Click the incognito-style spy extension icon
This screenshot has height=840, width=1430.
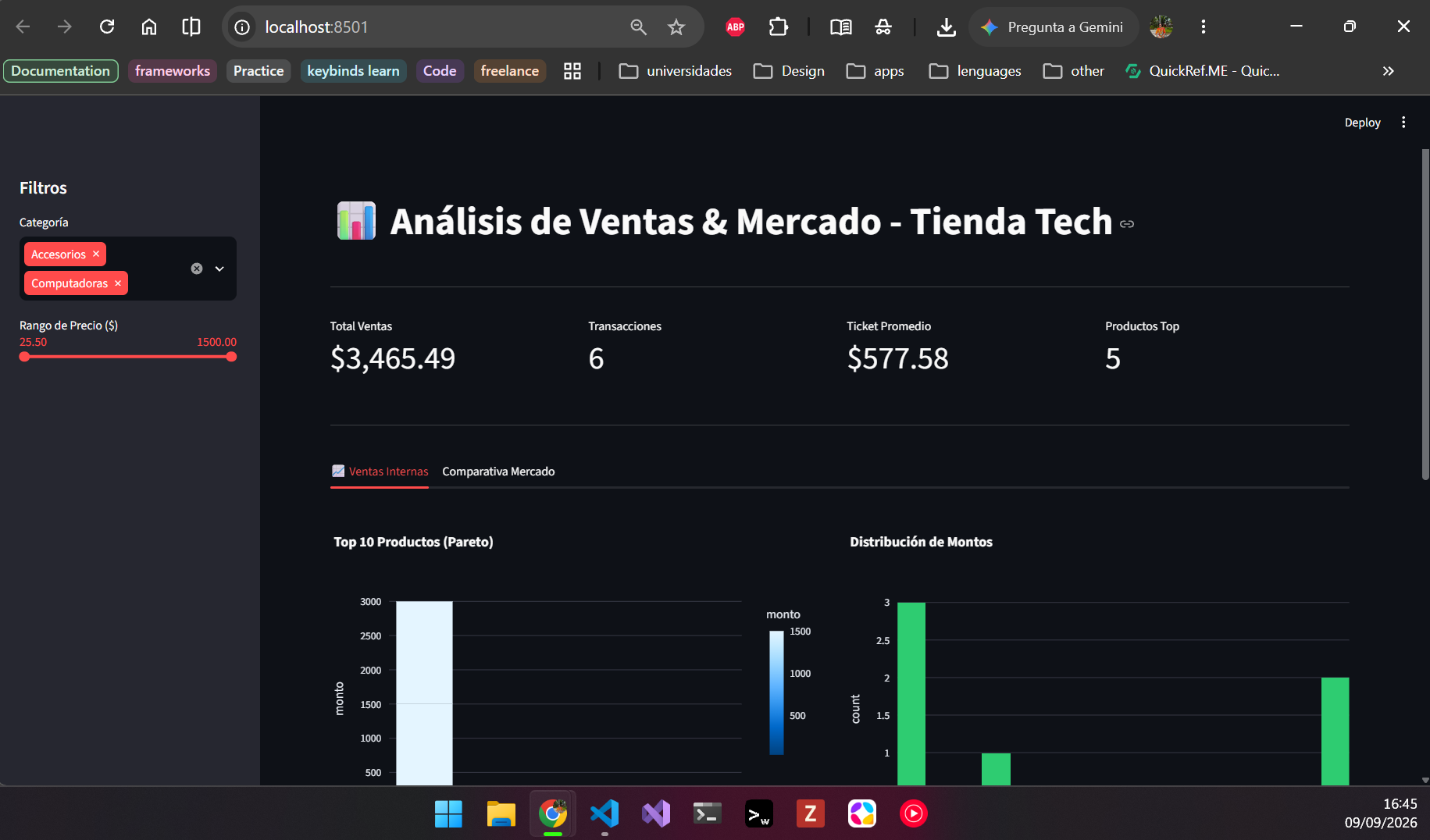coord(883,27)
